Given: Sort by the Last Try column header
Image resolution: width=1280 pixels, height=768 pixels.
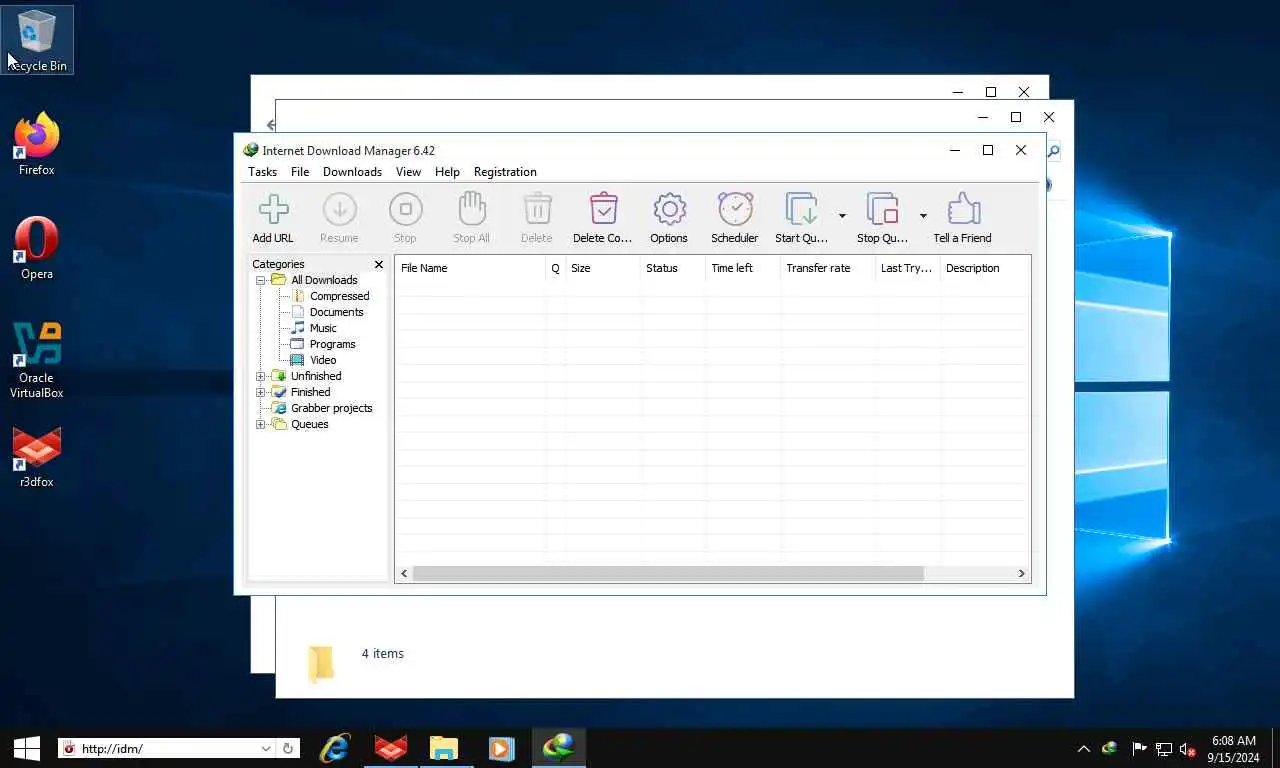Looking at the screenshot, I should click(907, 268).
